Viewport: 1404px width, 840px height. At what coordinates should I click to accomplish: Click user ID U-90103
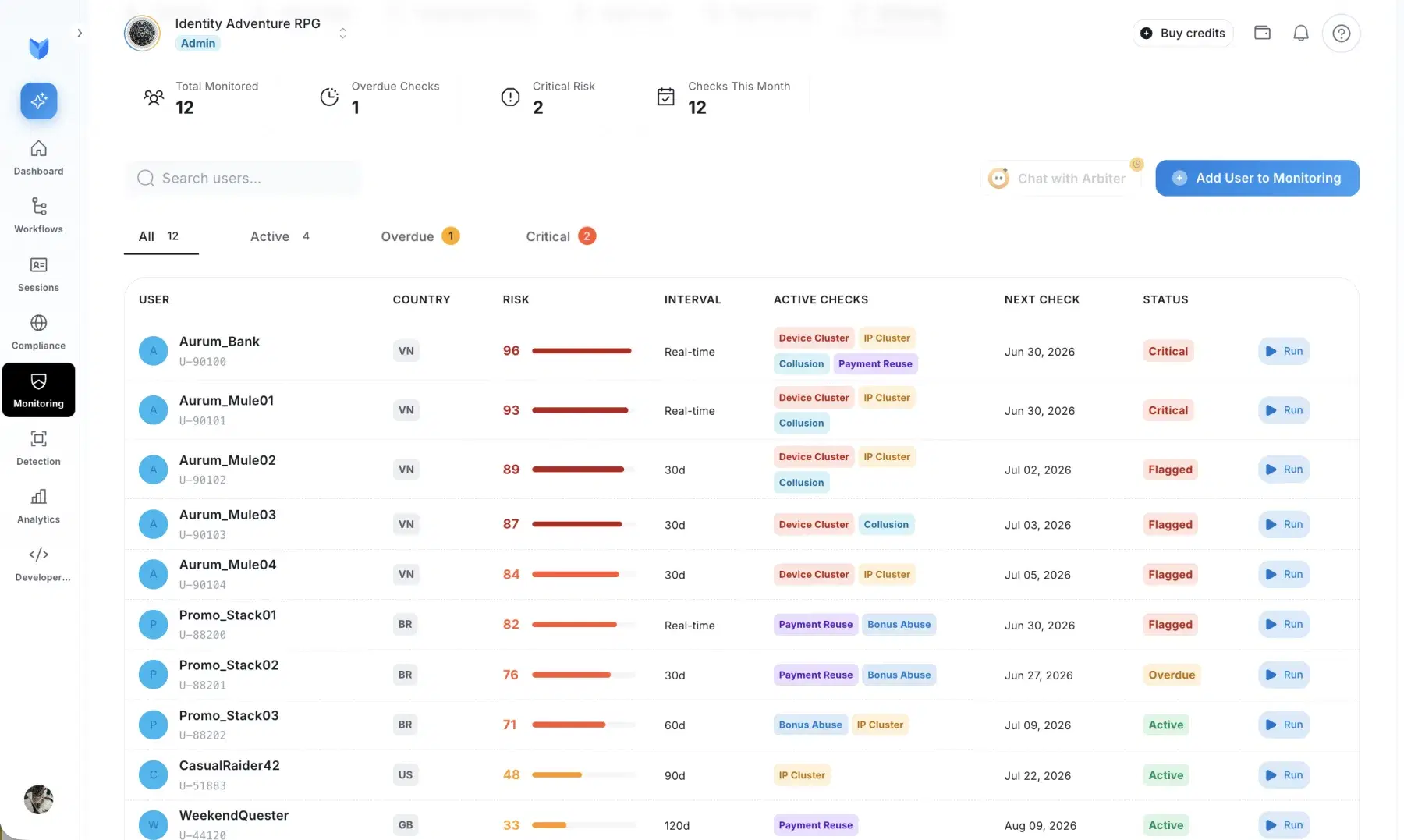203,535
